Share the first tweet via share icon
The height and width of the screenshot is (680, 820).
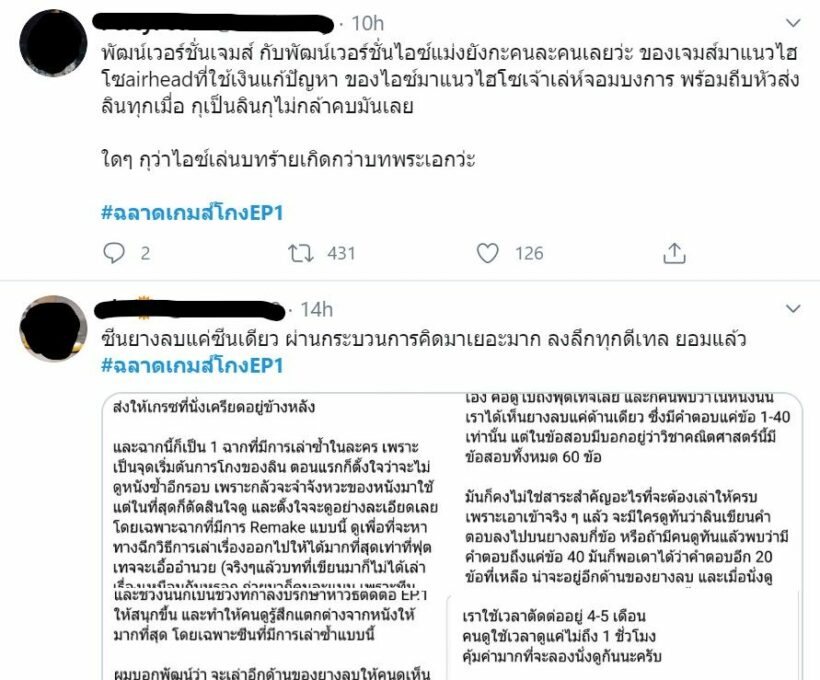674,253
